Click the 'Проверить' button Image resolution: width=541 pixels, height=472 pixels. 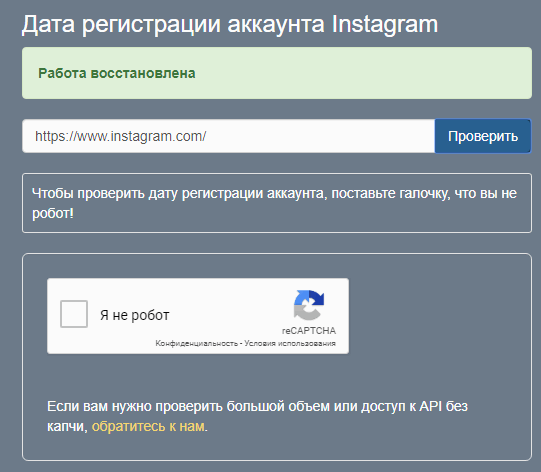pos(483,136)
